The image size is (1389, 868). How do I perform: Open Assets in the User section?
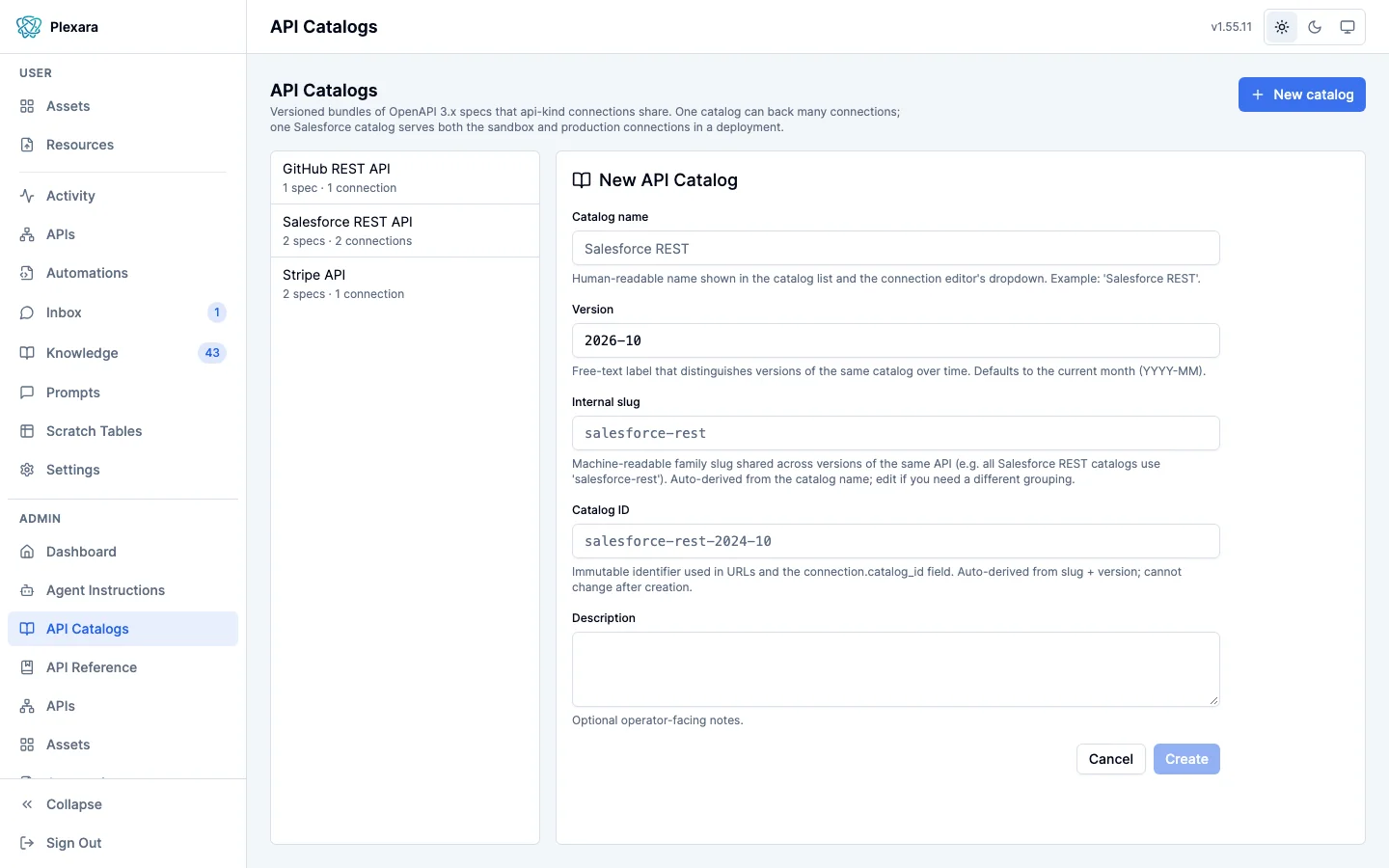(x=123, y=106)
